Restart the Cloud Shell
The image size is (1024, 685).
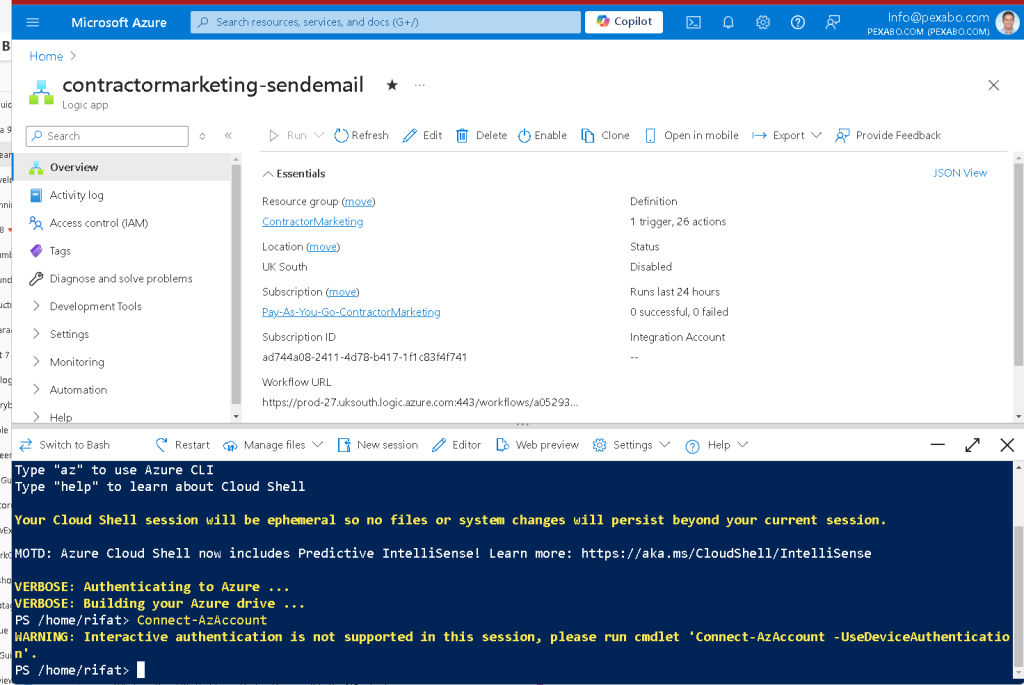pos(182,445)
